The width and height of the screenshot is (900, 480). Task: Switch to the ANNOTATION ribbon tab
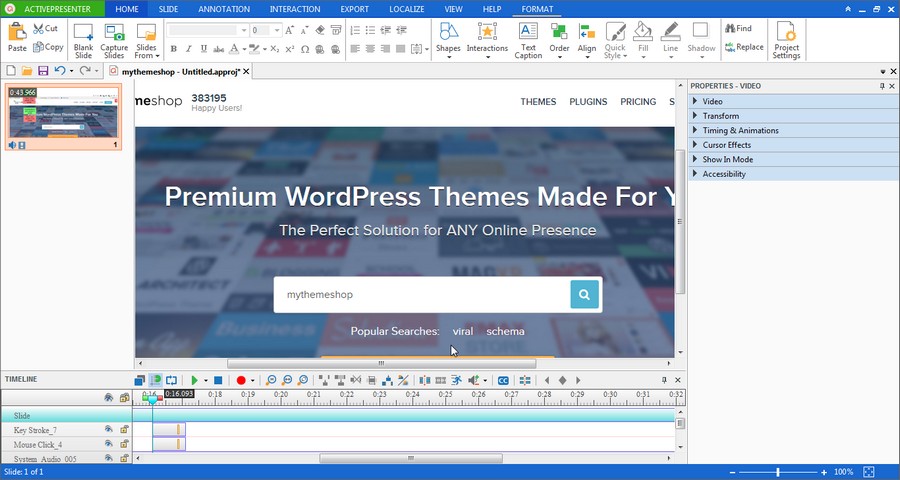pos(224,9)
